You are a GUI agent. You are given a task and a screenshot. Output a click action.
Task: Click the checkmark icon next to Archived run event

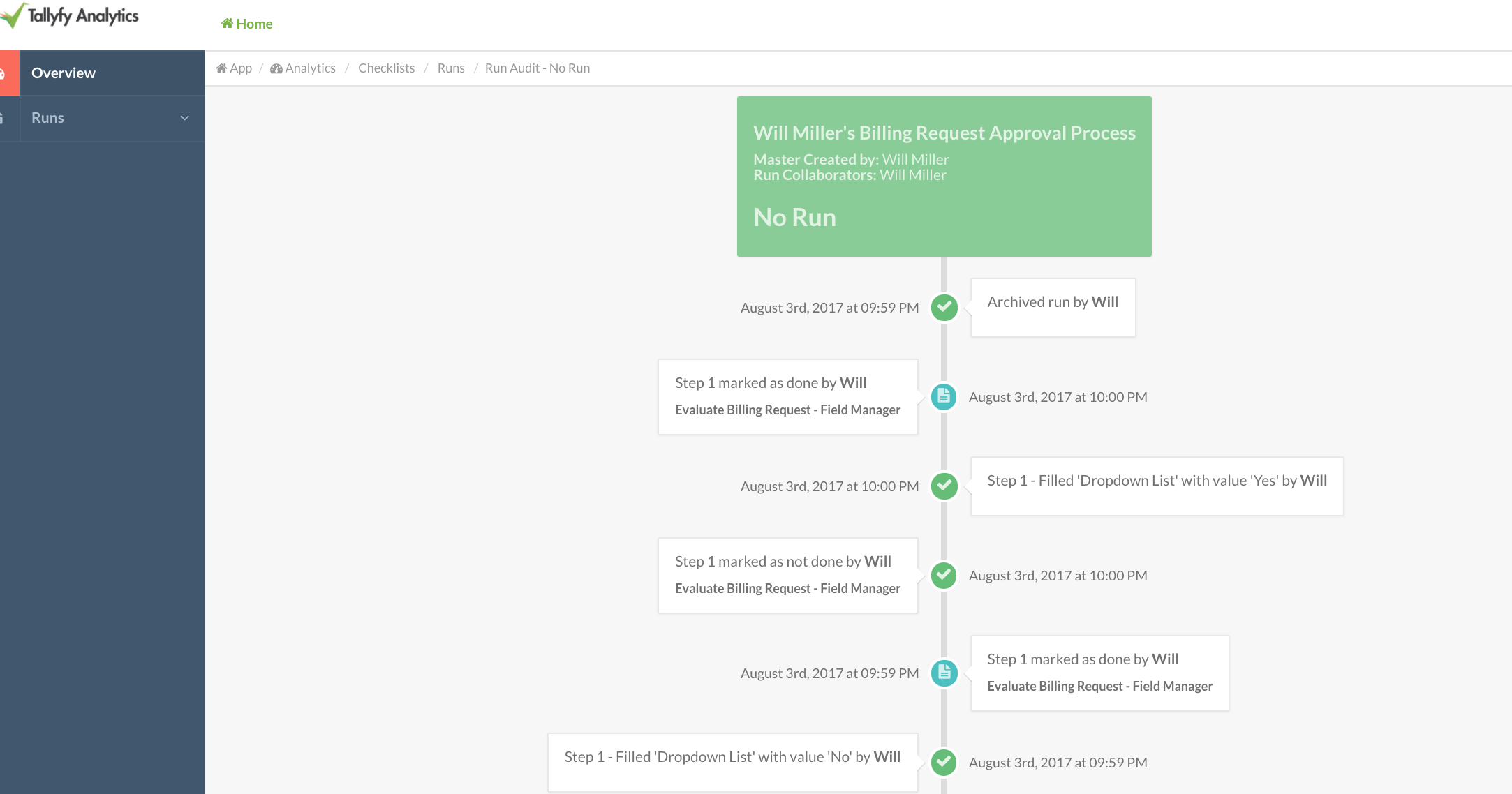tap(944, 307)
